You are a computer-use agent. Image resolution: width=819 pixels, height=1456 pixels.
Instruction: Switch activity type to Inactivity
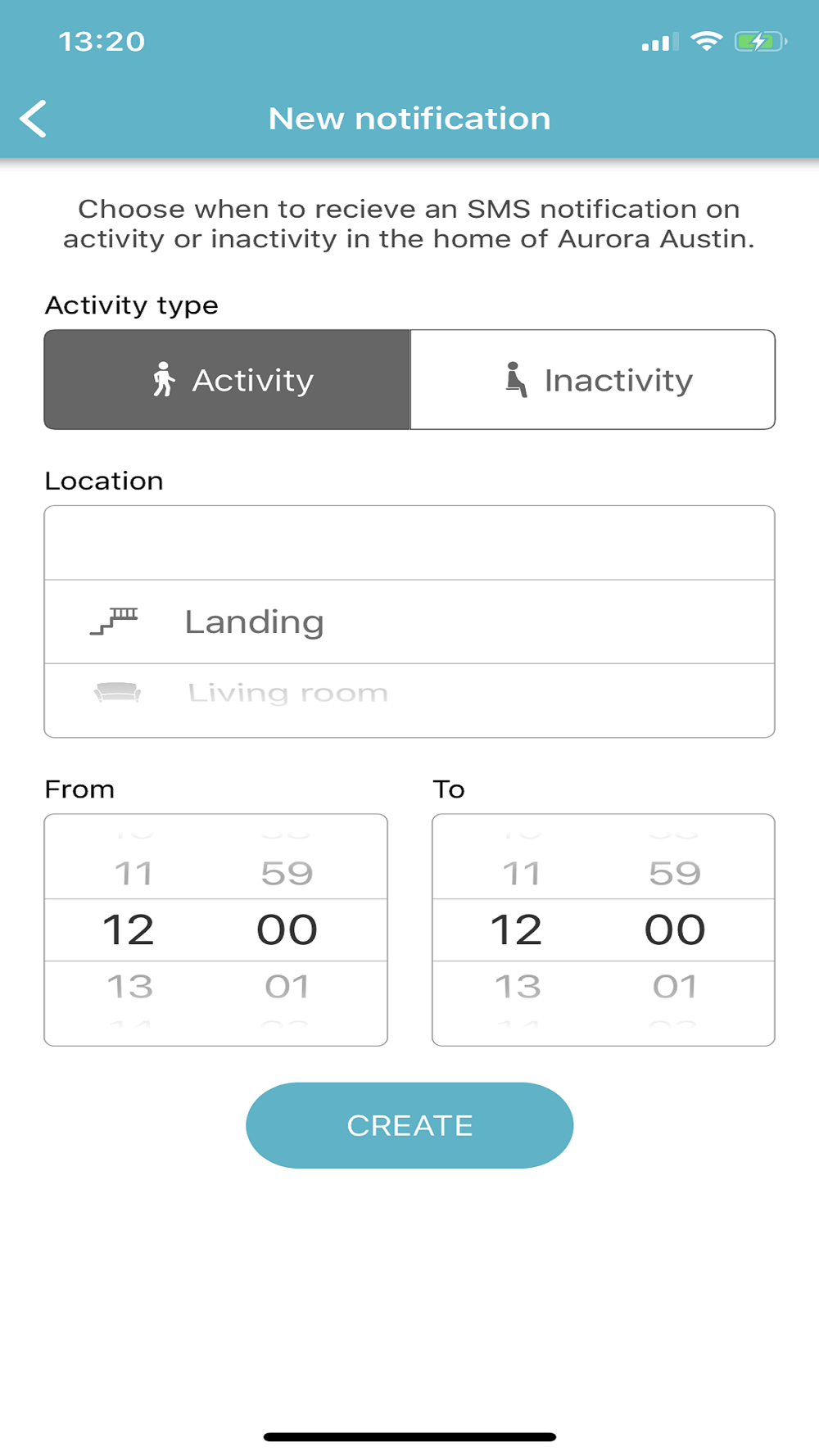click(592, 379)
